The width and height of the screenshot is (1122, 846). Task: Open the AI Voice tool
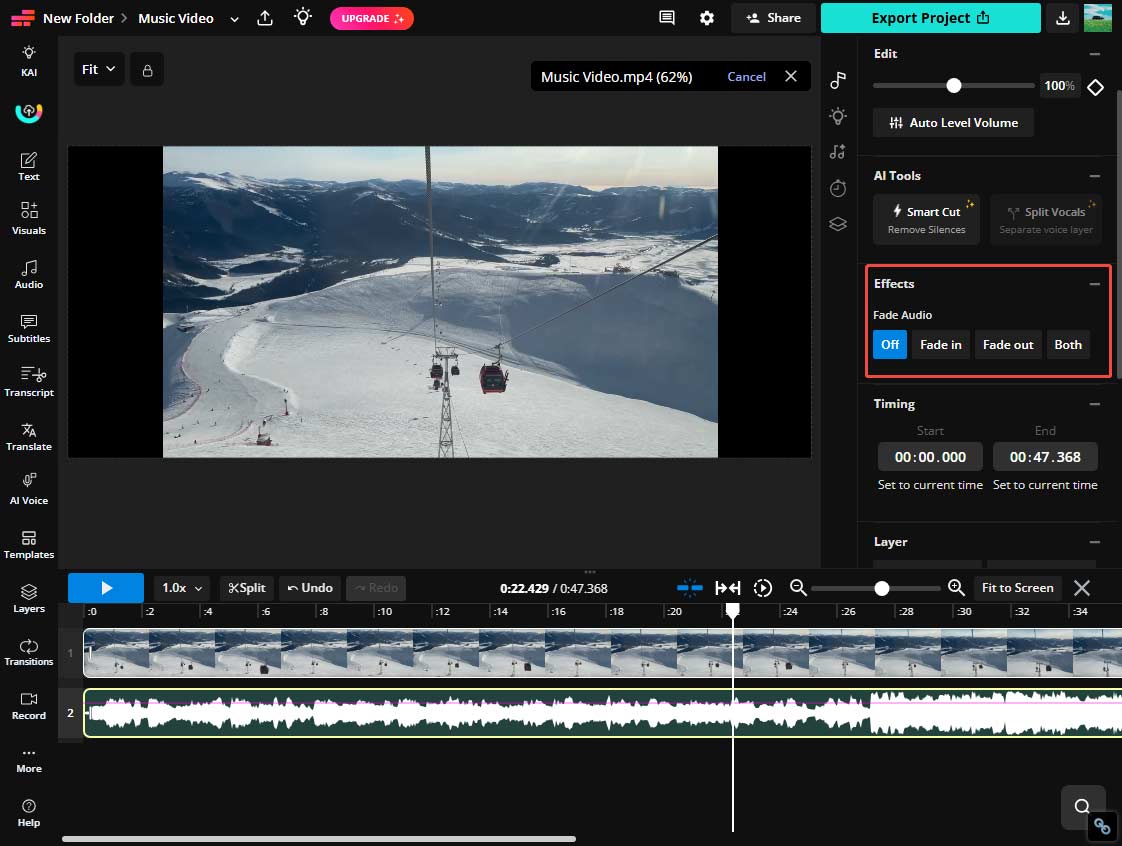(29, 490)
